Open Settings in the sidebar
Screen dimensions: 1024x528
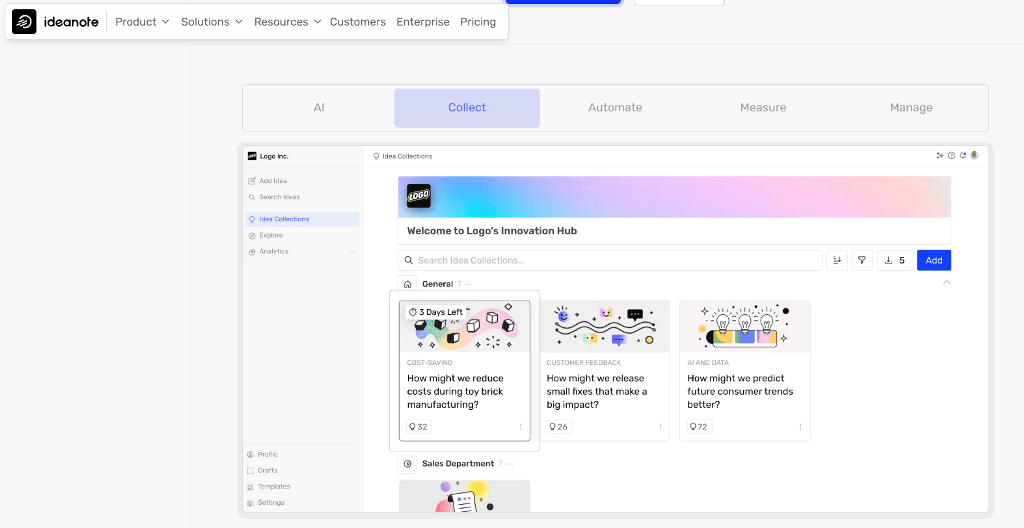coord(266,503)
